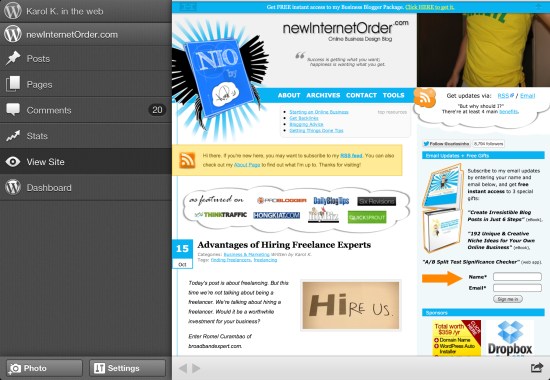
Task: Open Getting Things Done Tips link
Action: [x=316, y=131]
